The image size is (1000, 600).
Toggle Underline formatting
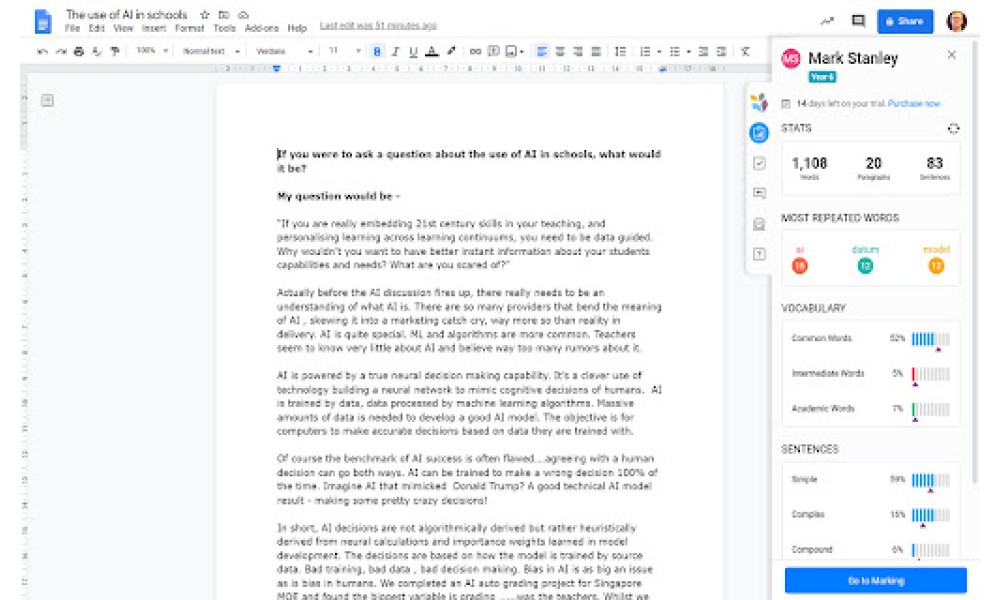tap(413, 51)
